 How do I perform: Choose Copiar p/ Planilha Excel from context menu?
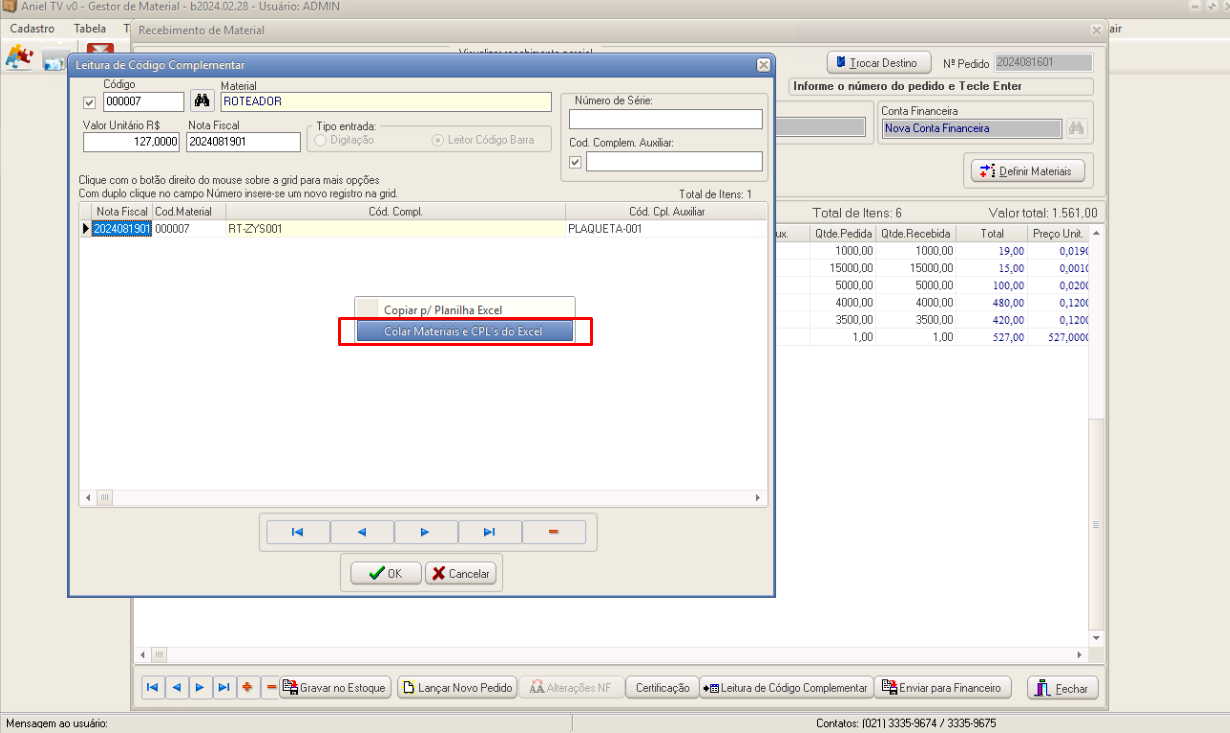(463, 310)
